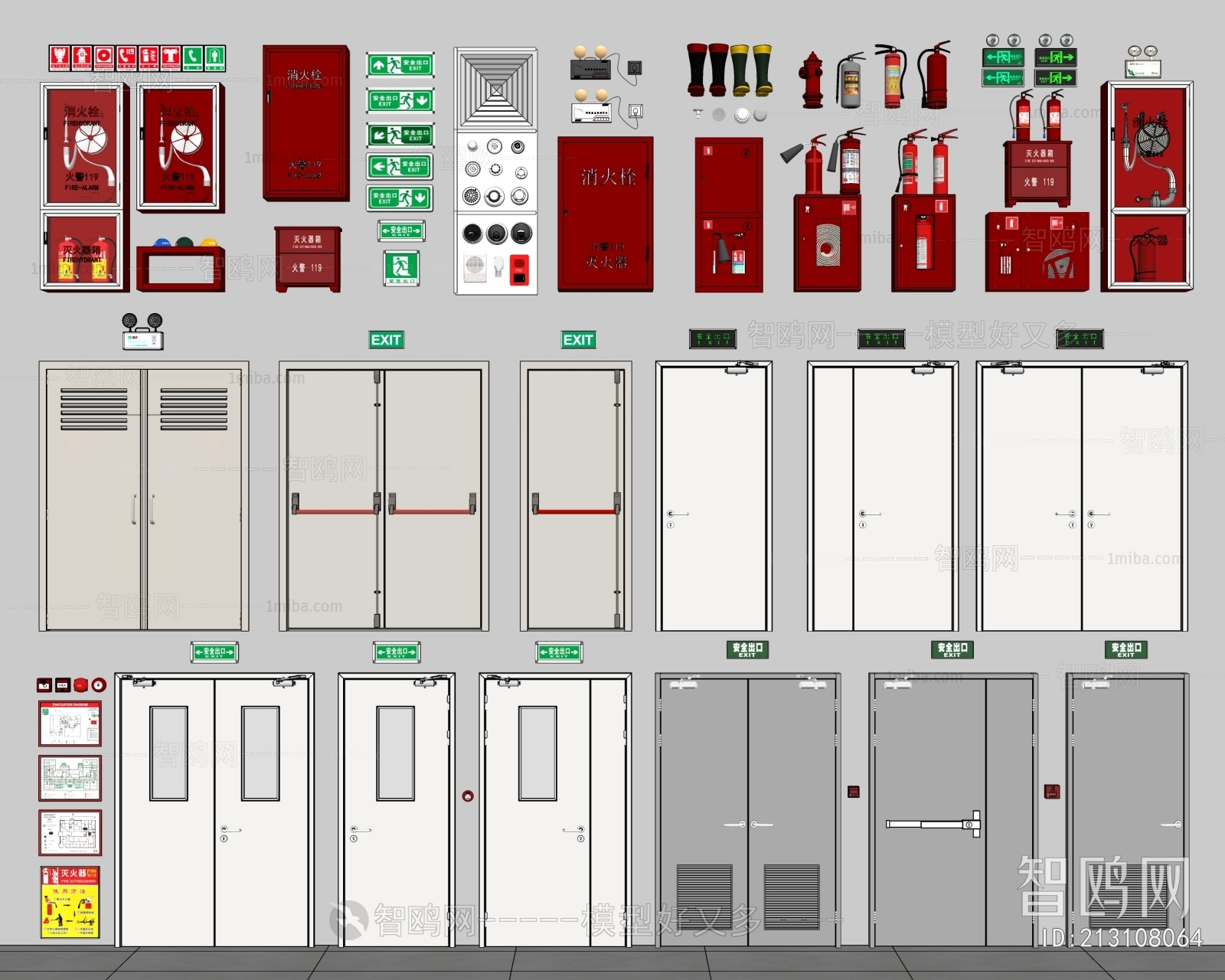This screenshot has height=980, width=1225.
Task: Click the red alarm button symbol sign
Action: tap(103, 57)
